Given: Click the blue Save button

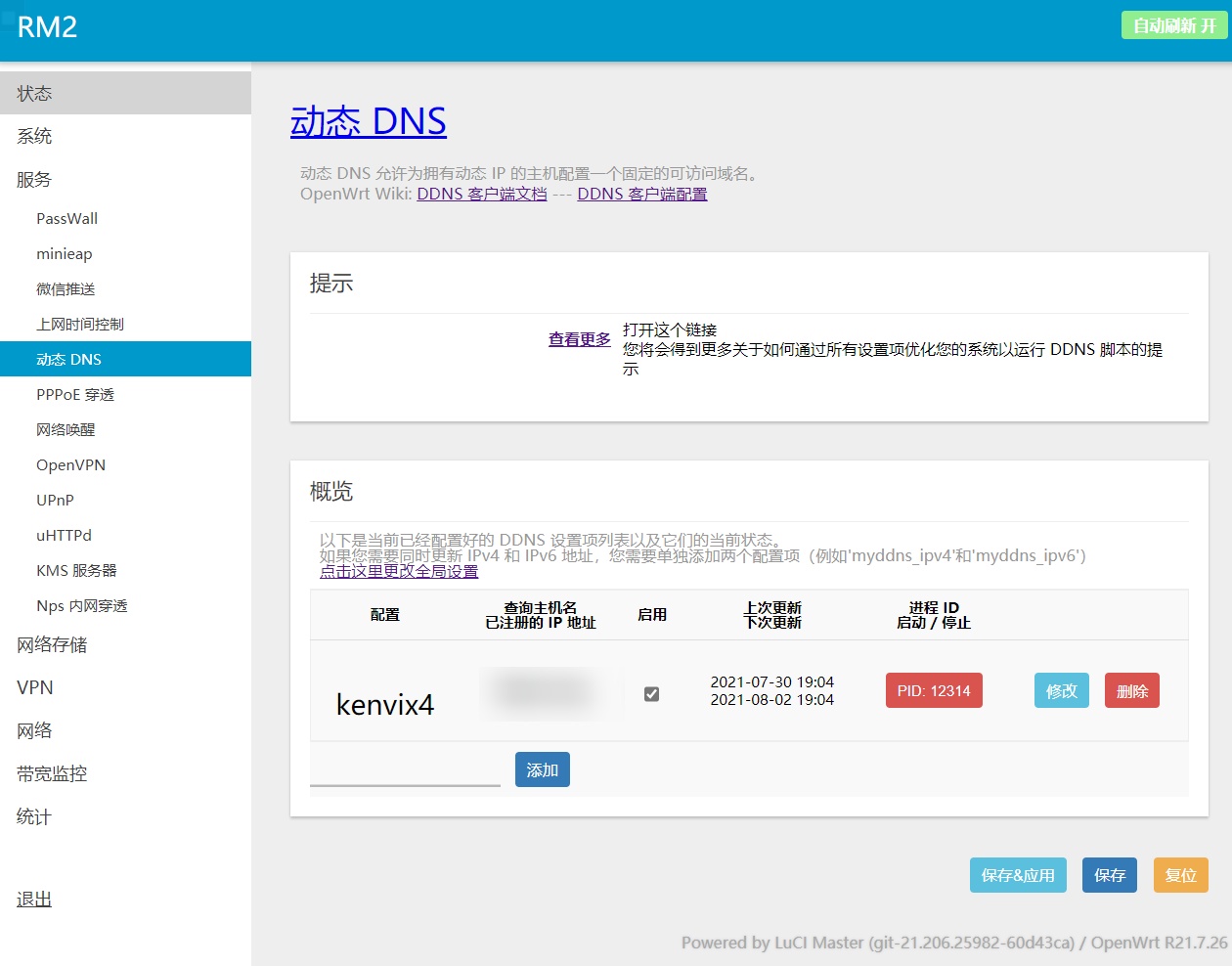Looking at the screenshot, I should pyautogui.click(x=1109, y=875).
